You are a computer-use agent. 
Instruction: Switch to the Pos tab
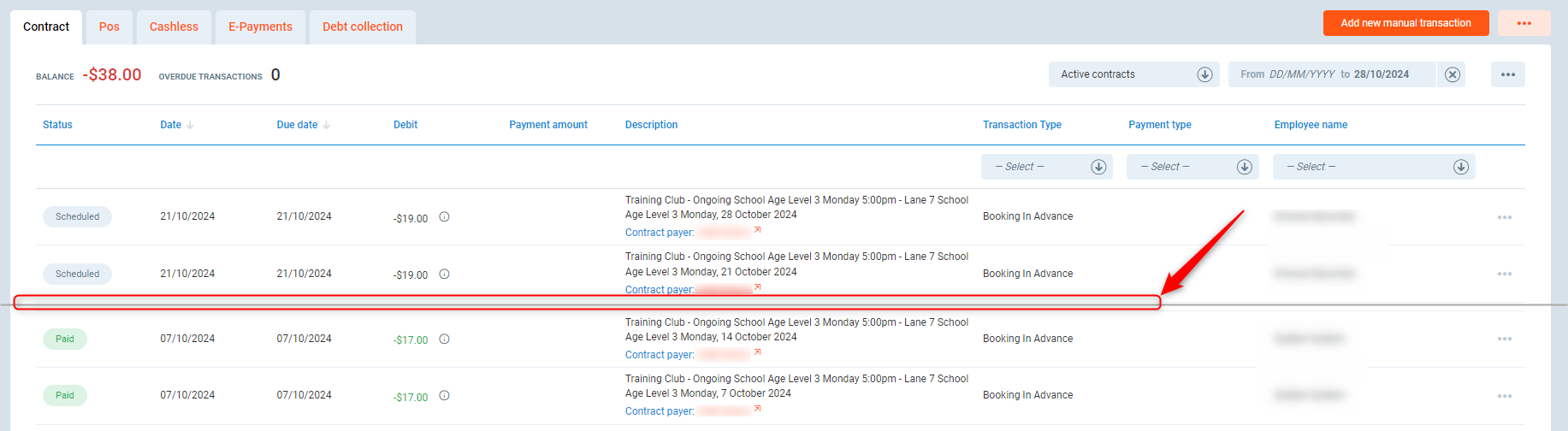coord(109,27)
